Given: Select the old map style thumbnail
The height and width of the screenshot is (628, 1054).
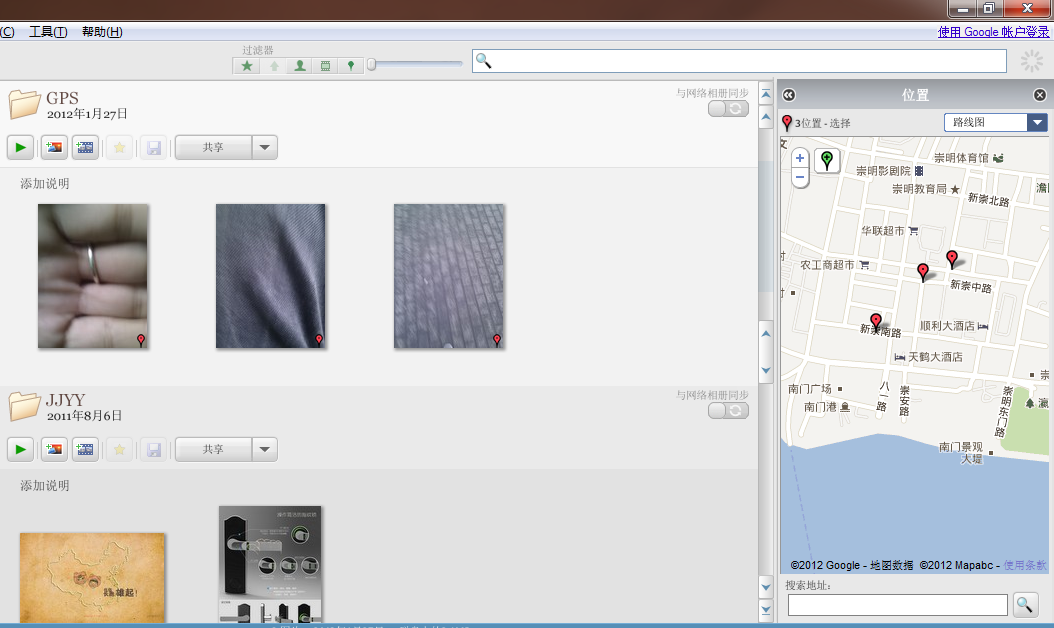Looking at the screenshot, I should point(92,578).
